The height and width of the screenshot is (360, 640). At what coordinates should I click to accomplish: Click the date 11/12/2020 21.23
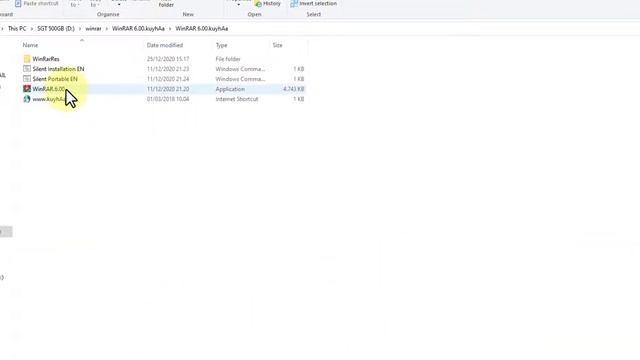(168, 69)
